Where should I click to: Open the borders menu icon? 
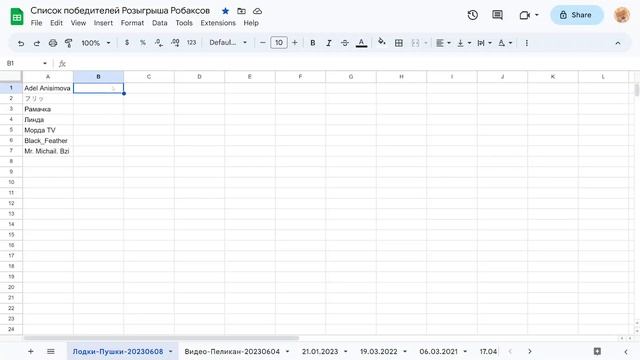[399, 43]
